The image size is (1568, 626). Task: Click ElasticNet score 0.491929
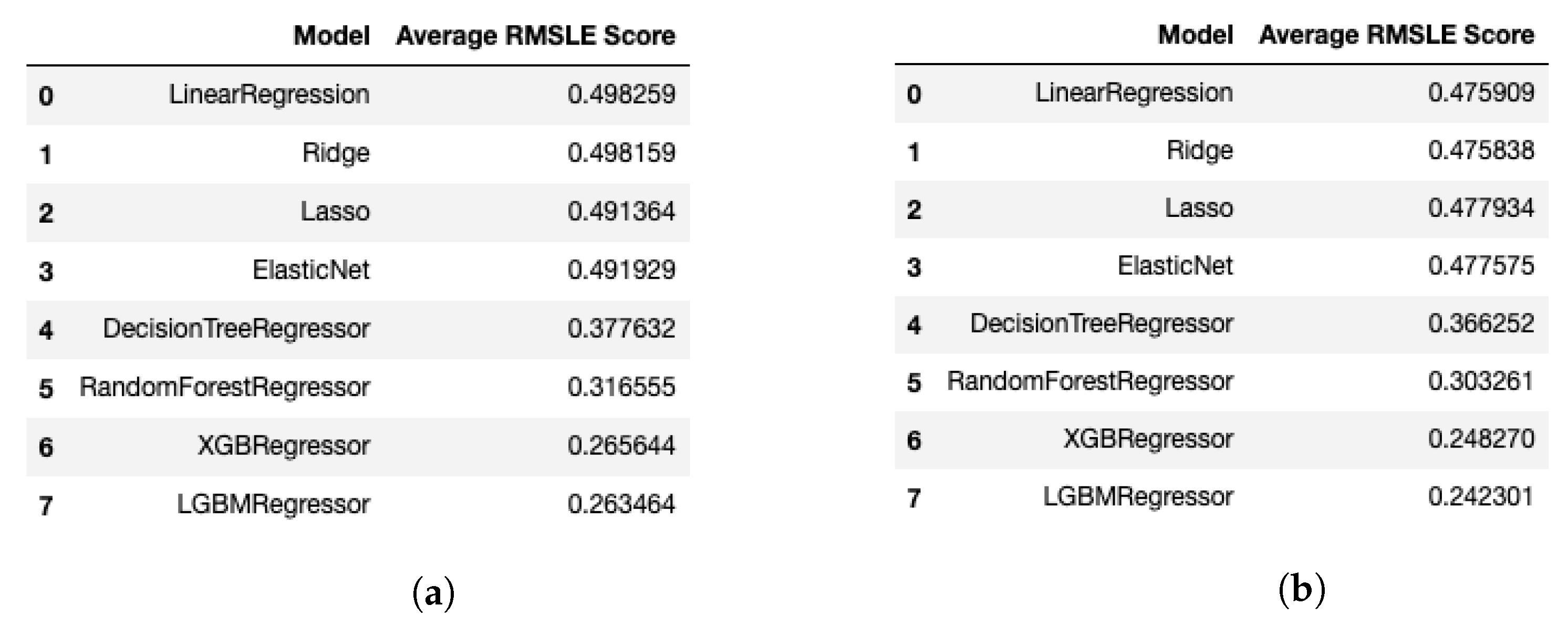[621, 269]
